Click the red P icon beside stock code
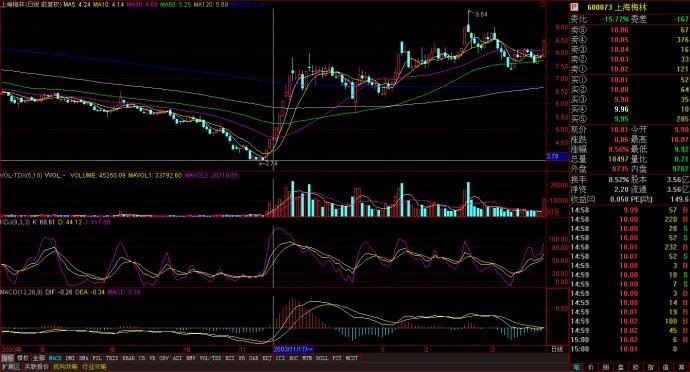The width and height of the screenshot is (690, 372). (x=574, y=7)
